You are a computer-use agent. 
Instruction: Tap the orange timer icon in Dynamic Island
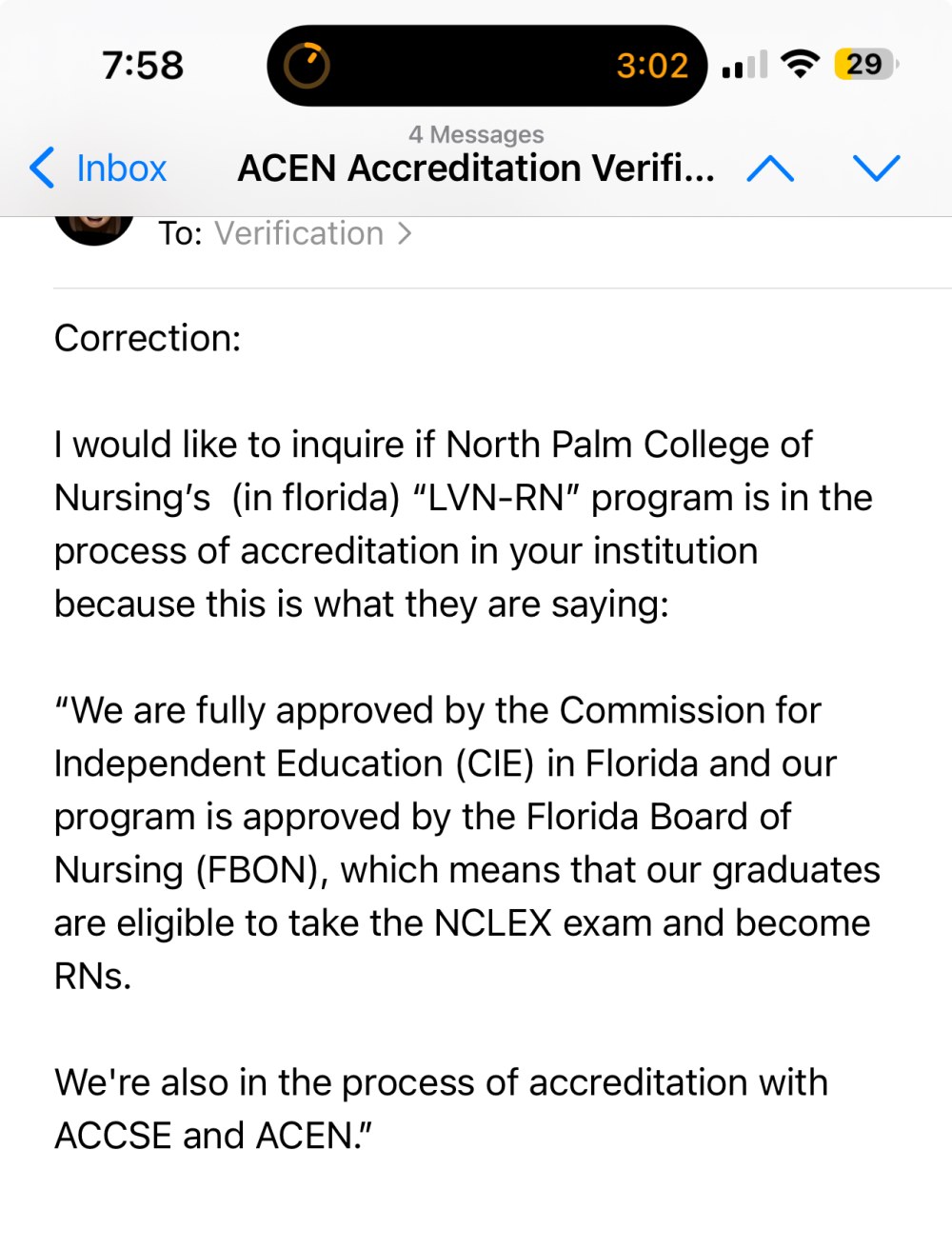coord(307,66)
